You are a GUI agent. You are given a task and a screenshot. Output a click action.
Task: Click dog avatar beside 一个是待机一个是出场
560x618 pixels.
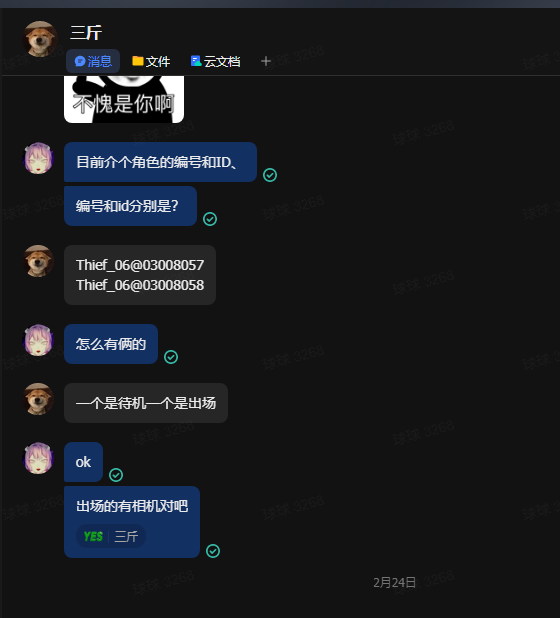tap(38, 399)
